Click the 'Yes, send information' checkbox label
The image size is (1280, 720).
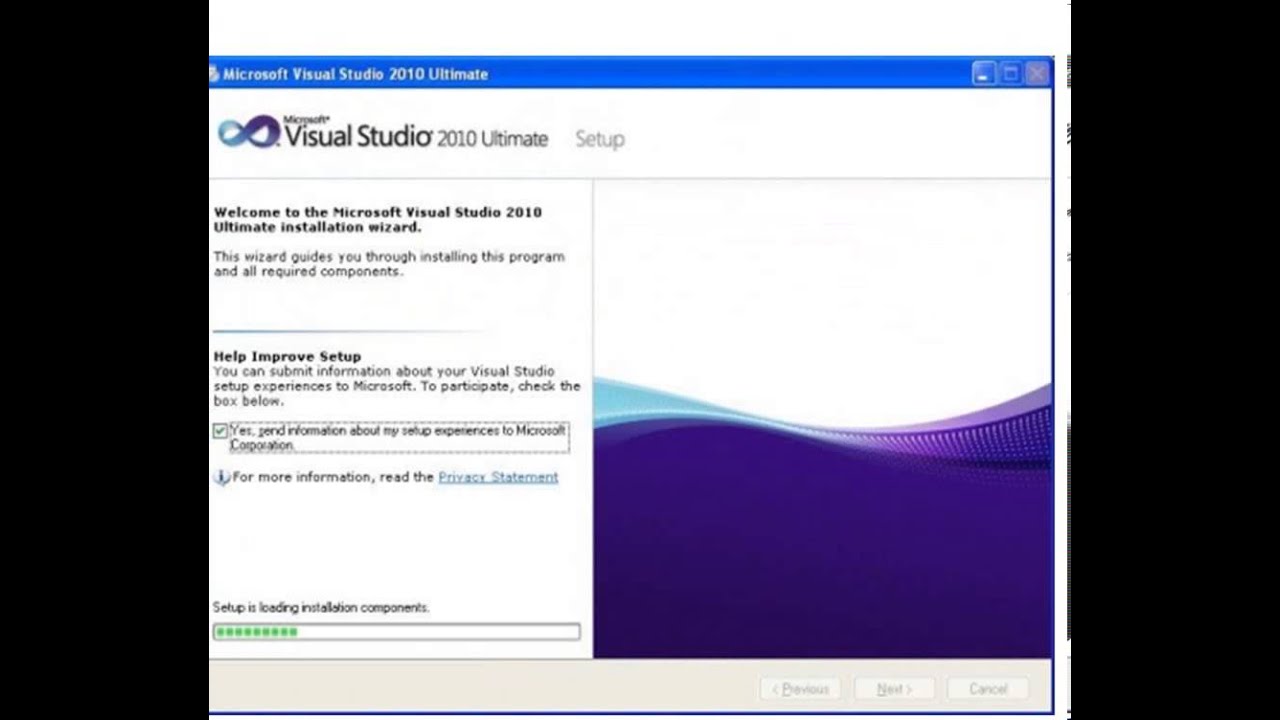click(x=398, y=438)
